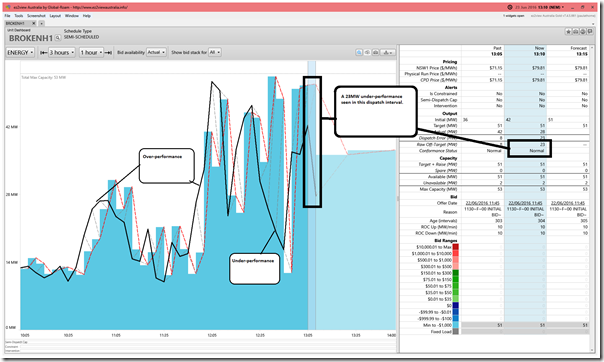Image resolution: width=604 pixels, height=362 pixels.
Task: Click the Age (intervals) 304 value
Action: tap(541, 221)
